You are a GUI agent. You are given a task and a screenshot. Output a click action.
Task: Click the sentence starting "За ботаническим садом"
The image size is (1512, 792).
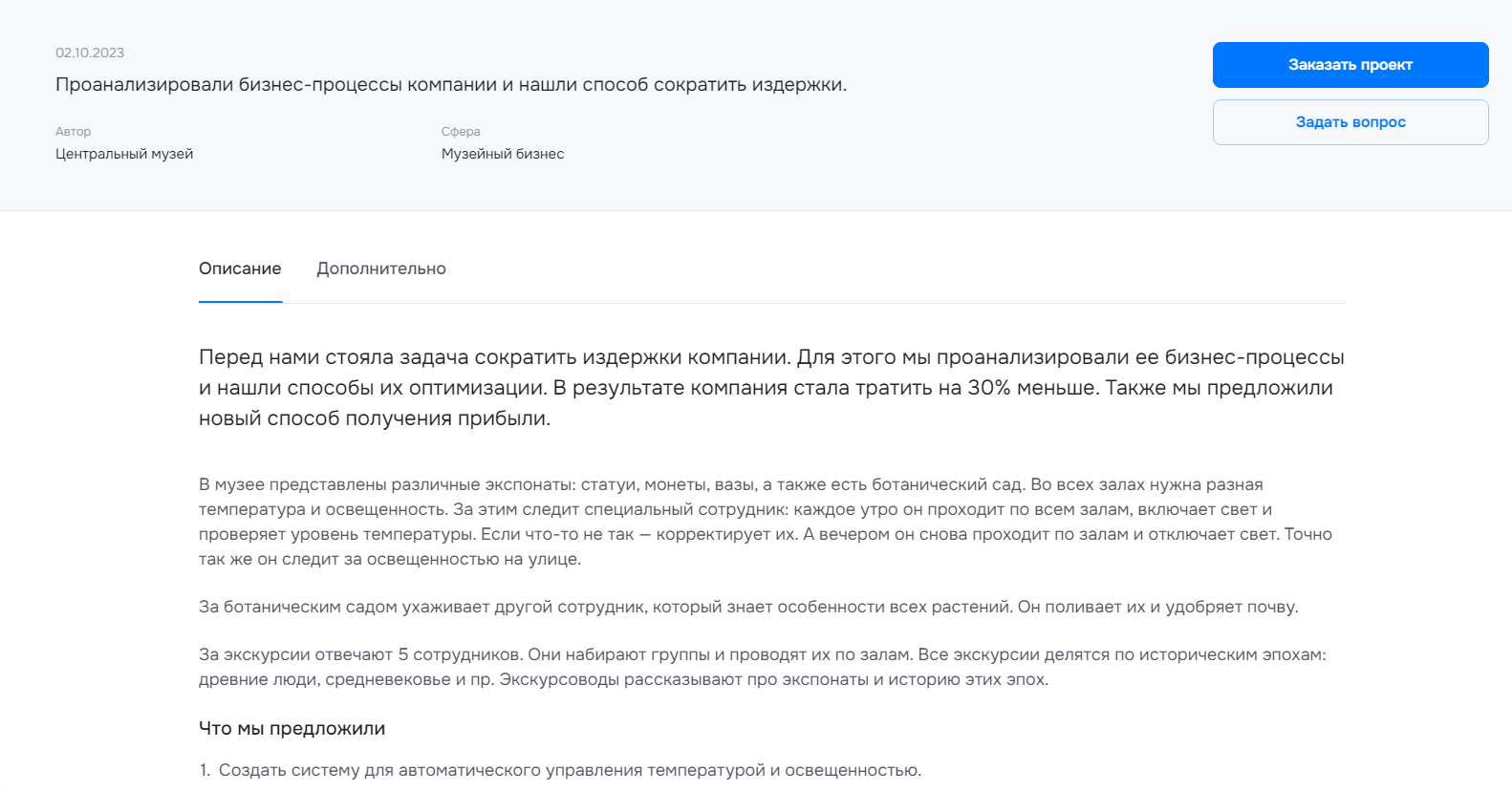pos(748,607)
